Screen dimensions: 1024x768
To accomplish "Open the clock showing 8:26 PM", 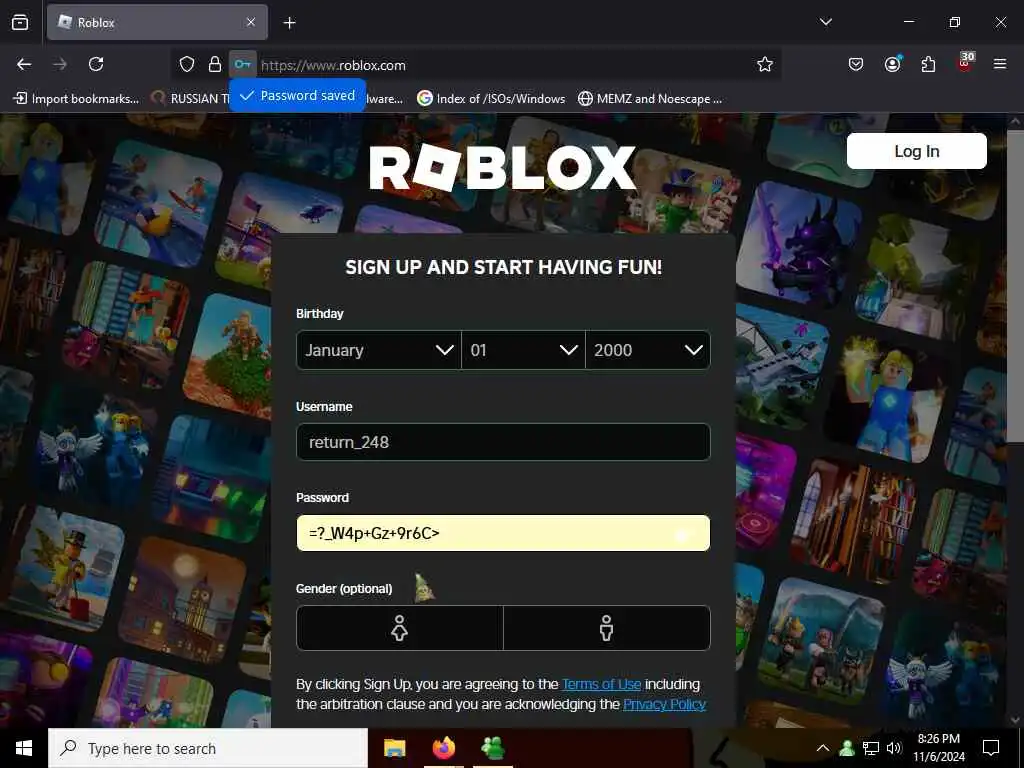I will (938, 748).
